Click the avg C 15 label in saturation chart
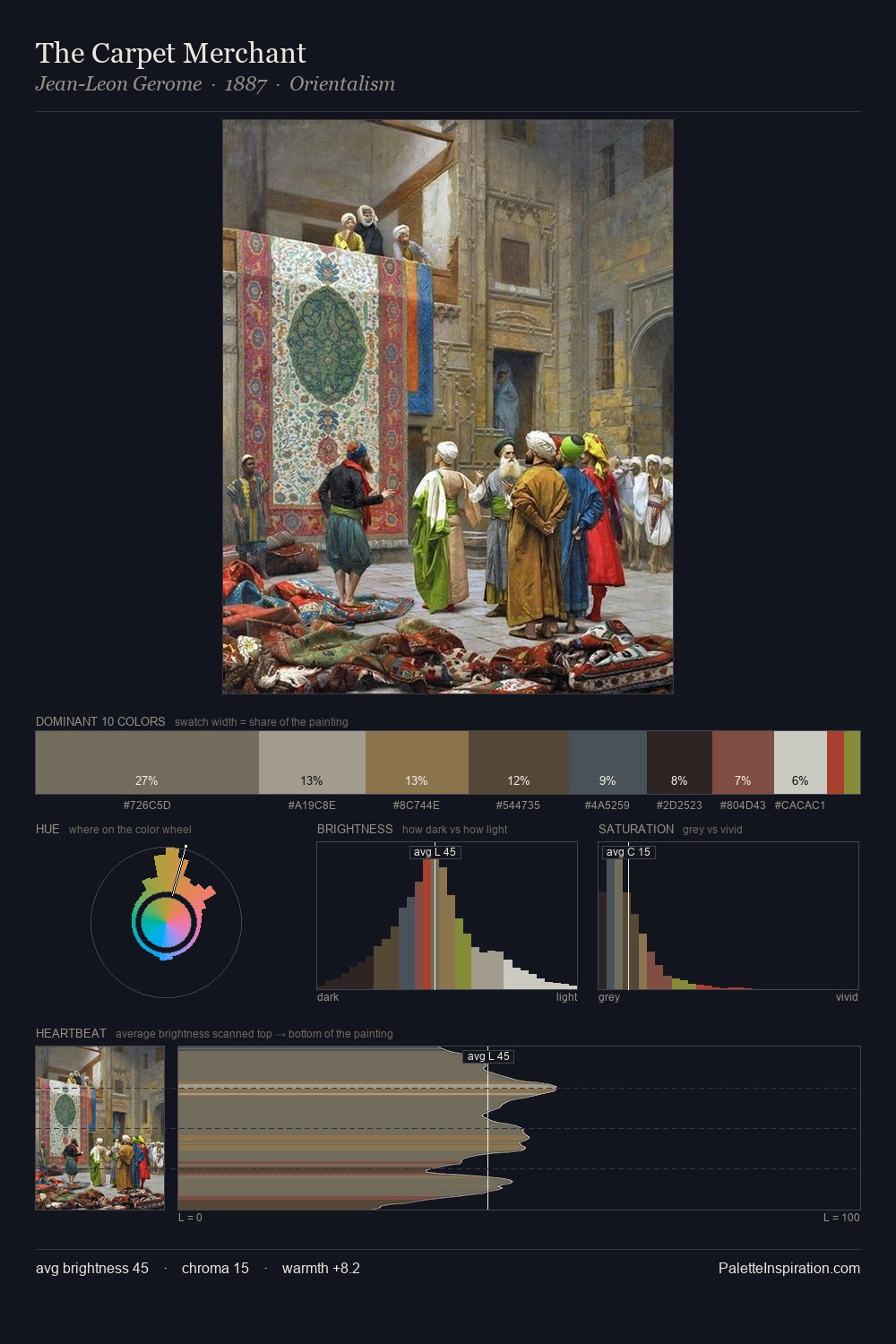 [628, 852]
